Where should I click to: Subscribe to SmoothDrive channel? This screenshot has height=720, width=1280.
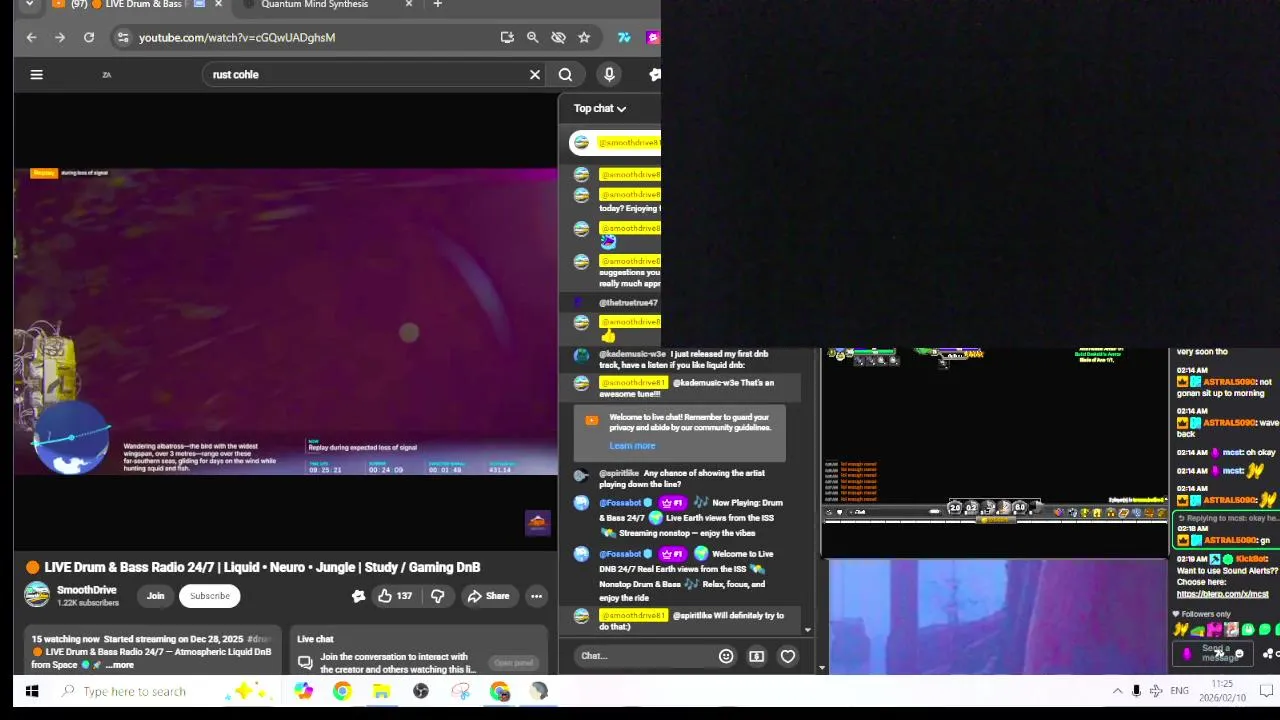pyautogui.click(x=210, y=596)
